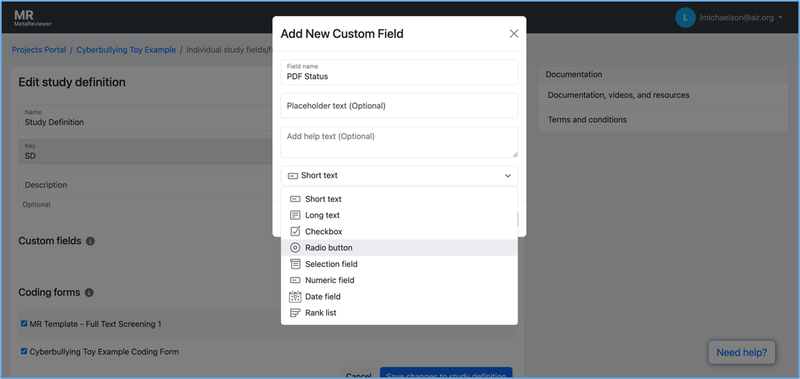Click the Rank list icon

[x=295, y=313]
